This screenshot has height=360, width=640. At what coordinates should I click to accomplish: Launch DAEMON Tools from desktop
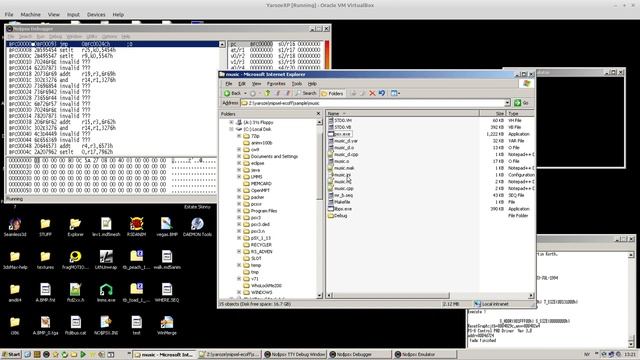coord(197,227)
